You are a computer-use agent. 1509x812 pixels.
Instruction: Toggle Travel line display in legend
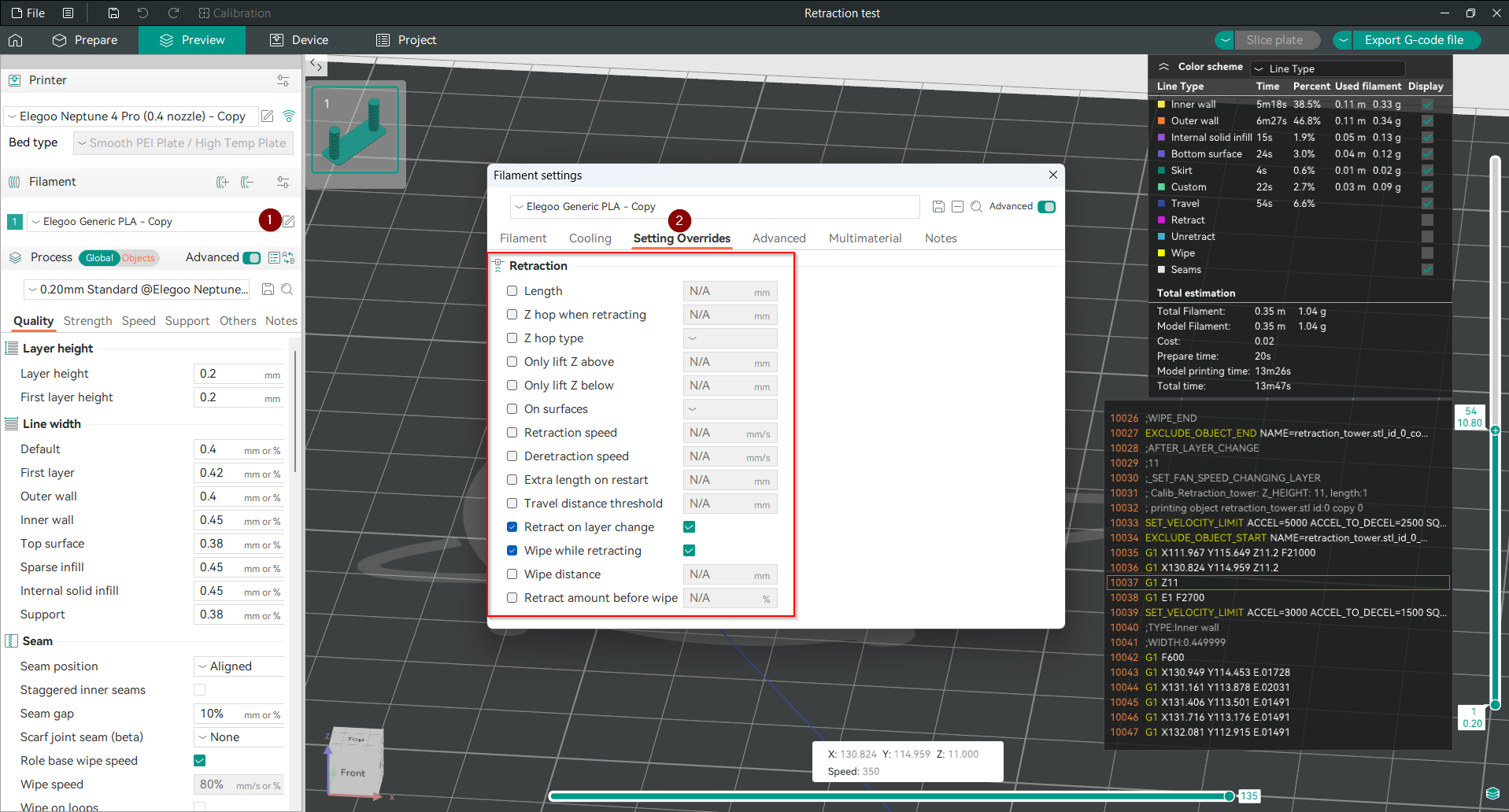point(1427,204)
